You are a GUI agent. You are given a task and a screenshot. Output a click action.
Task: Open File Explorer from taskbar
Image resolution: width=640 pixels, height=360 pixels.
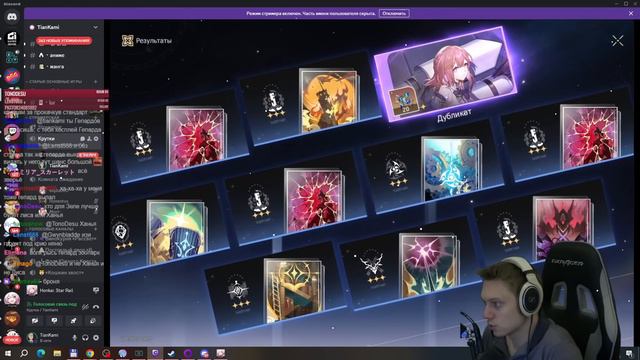click(57, 353)
